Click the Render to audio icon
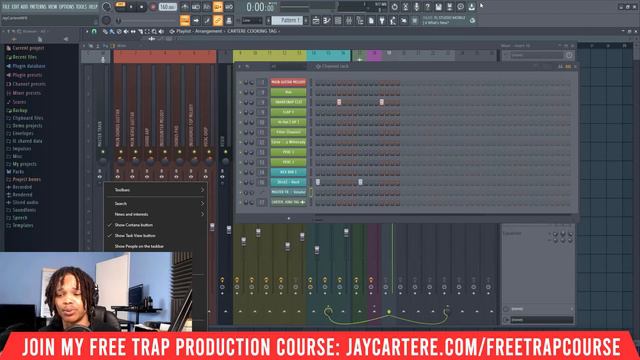640x360 pixels. 449,7
